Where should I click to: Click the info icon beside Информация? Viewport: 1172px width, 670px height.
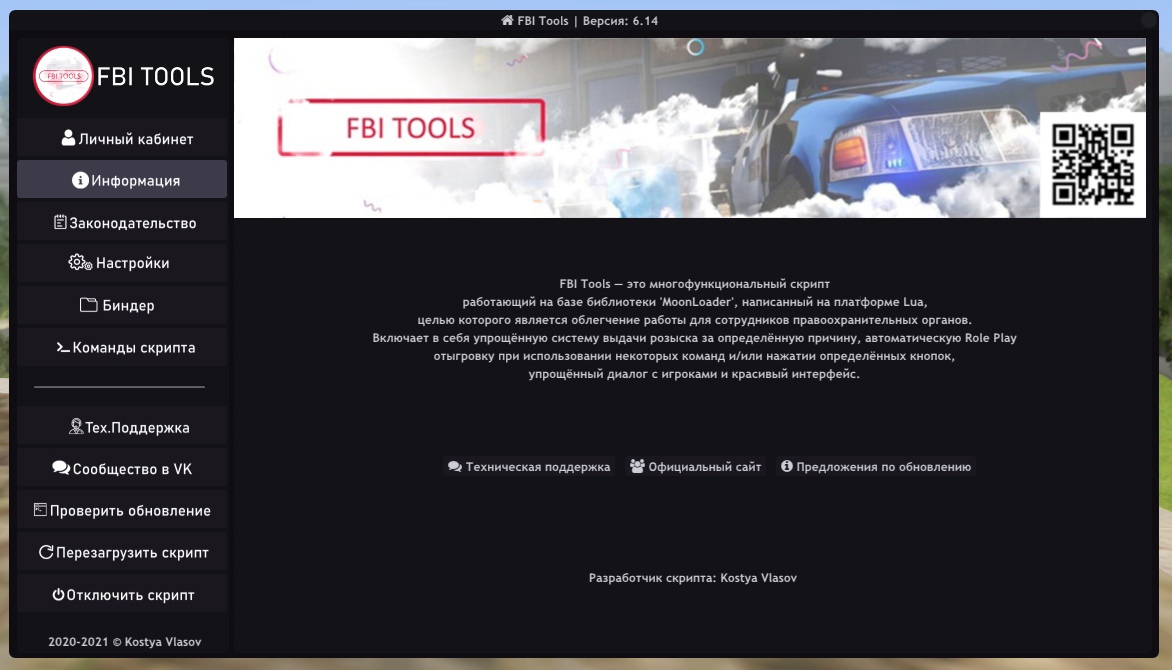[x=80, y=180]
